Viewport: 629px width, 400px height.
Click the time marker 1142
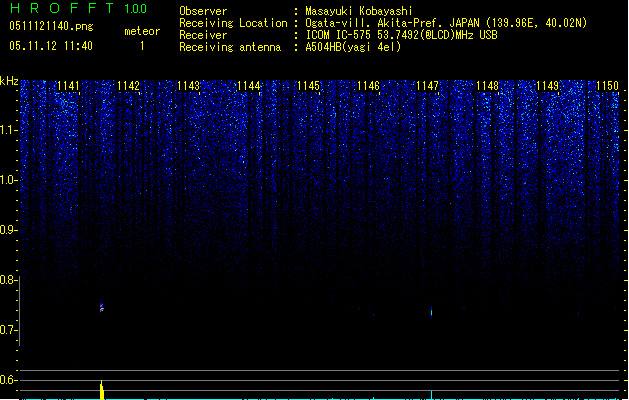click(128, 86)
